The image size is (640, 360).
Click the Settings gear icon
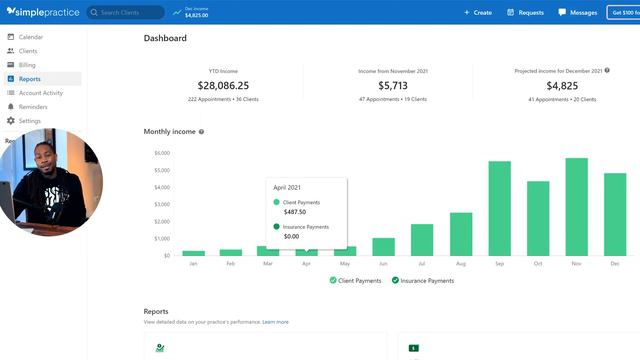click(x=11, y=120)
